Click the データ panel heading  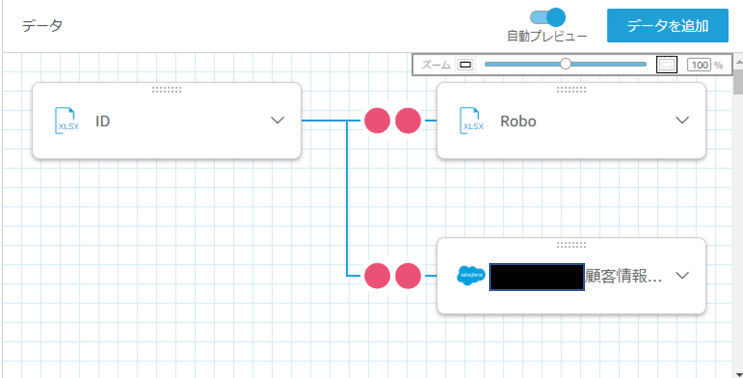click(43, 26)
